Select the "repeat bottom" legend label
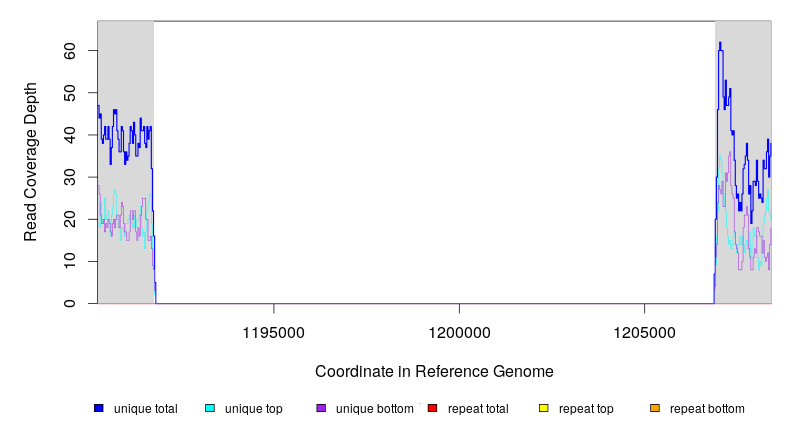The height and width of the screenshot is (432, 792). pyautogui.click(x=707, y=409)
